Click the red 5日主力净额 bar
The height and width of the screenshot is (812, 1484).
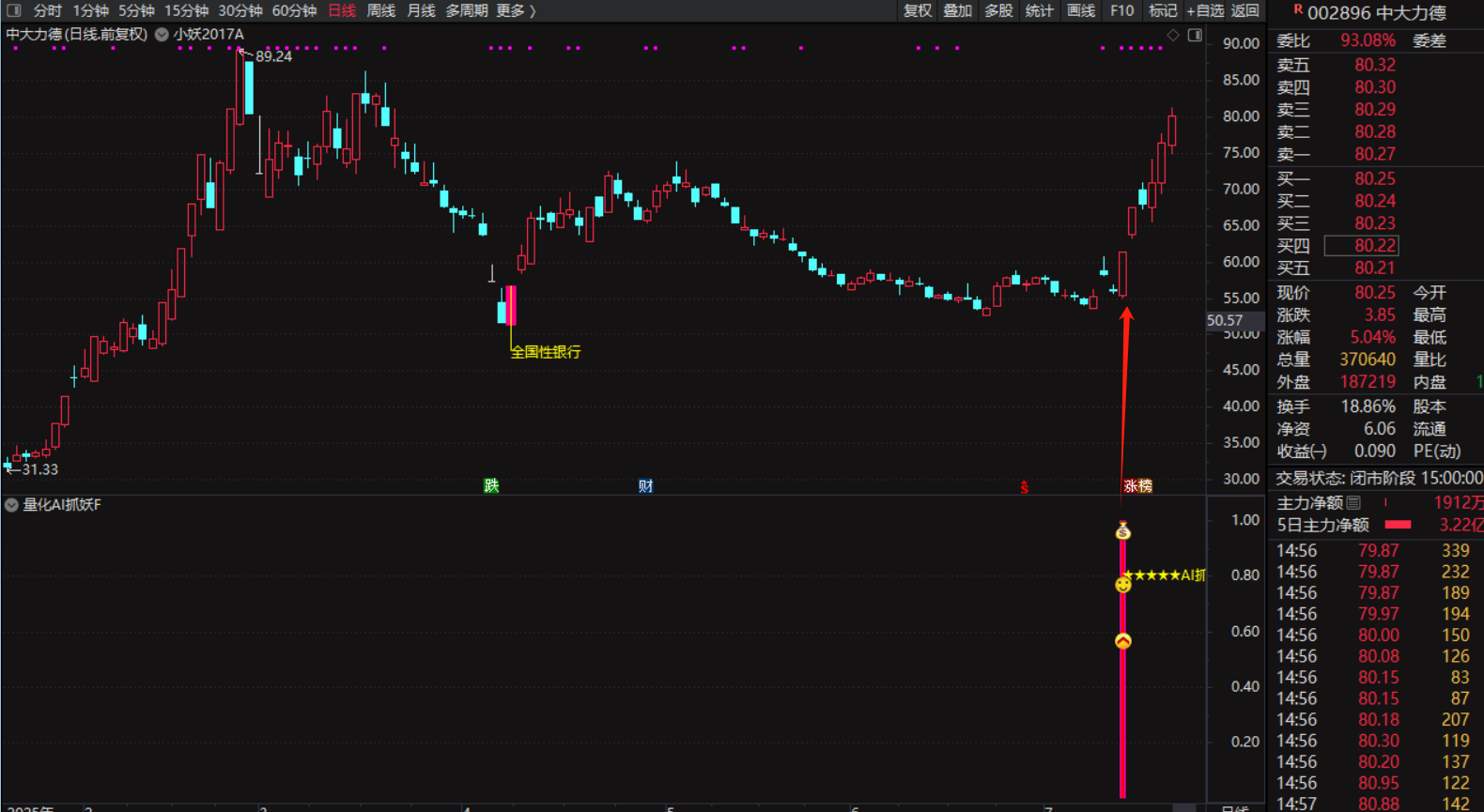click(x=1398, y=525)
